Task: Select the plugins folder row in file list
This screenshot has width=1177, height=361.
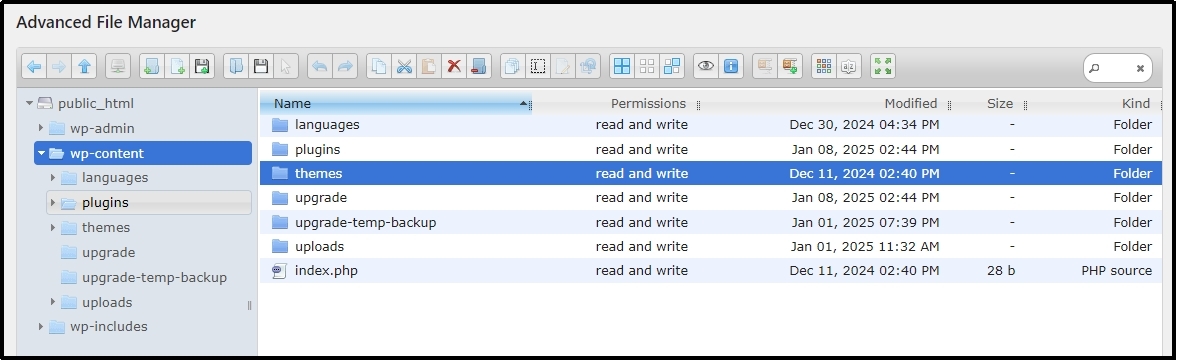Action: tap(711, 149)
